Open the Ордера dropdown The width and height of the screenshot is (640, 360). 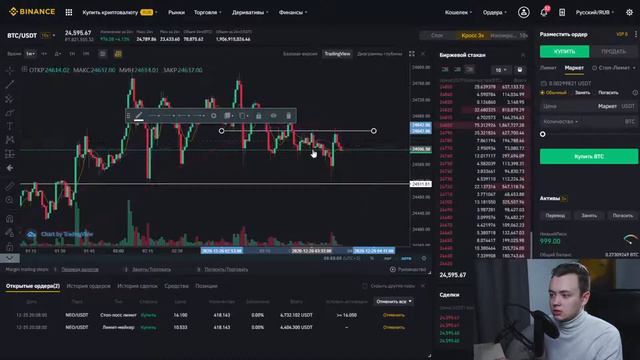point(495,12)
